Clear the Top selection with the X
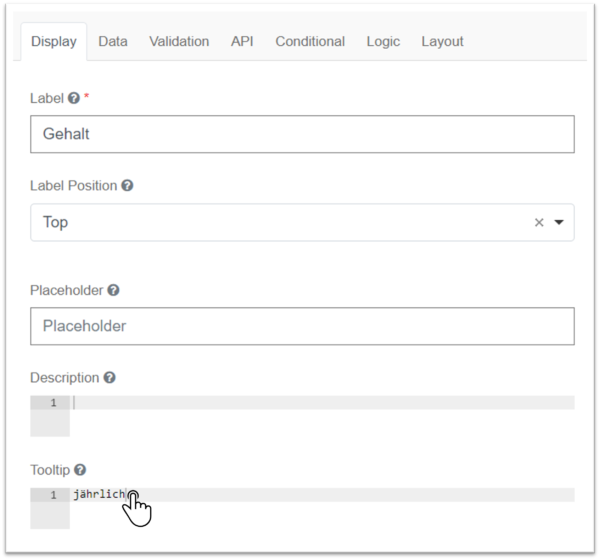 [539, 222]
